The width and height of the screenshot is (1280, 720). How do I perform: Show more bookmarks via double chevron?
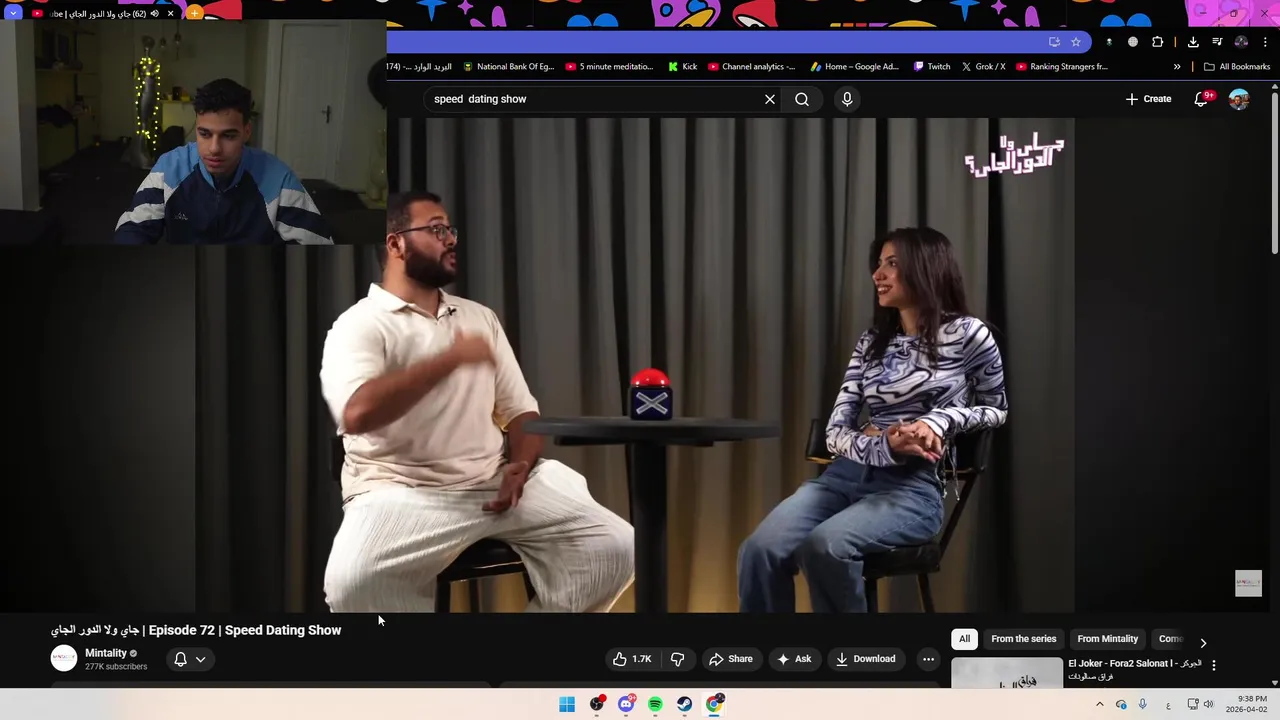pyautogui.click(x=1177, y=67)
